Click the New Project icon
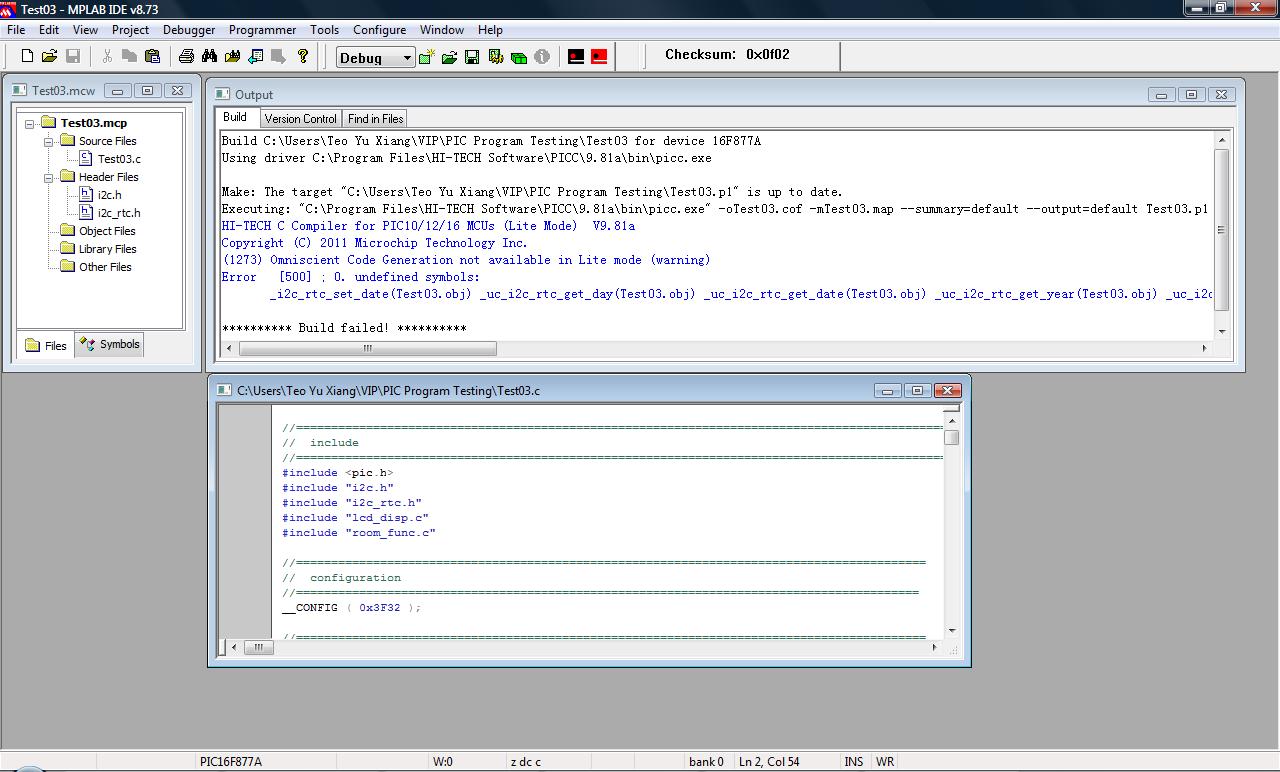The image size is (1280, 772). point(427,57)
